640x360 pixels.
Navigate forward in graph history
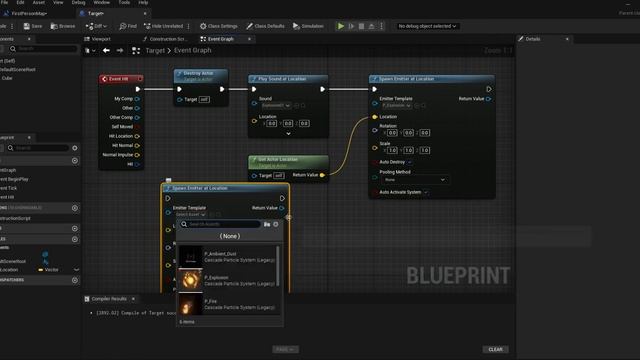pyautogui.click(x=120, y=51)
